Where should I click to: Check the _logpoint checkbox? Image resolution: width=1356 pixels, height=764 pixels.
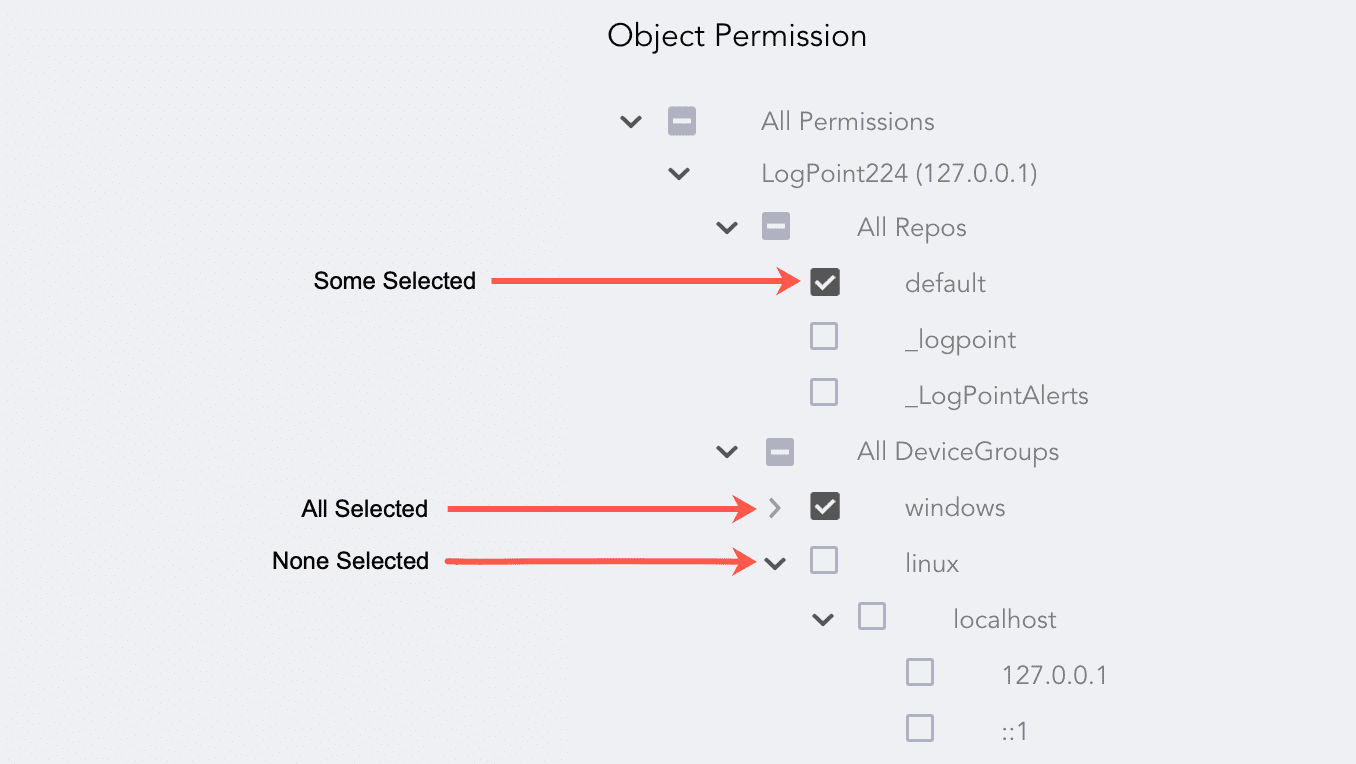pyautogui.click(x=824, y=336)
